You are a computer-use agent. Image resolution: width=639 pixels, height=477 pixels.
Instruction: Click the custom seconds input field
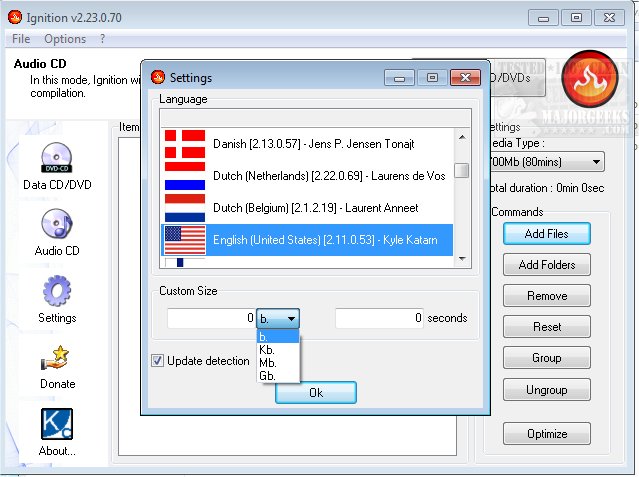379,318
